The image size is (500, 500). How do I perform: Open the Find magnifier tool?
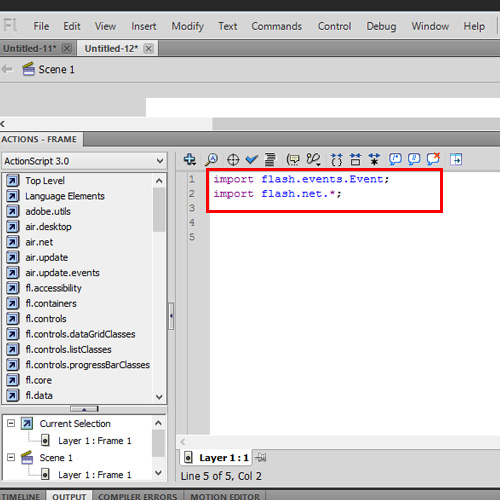pos(211,160)
